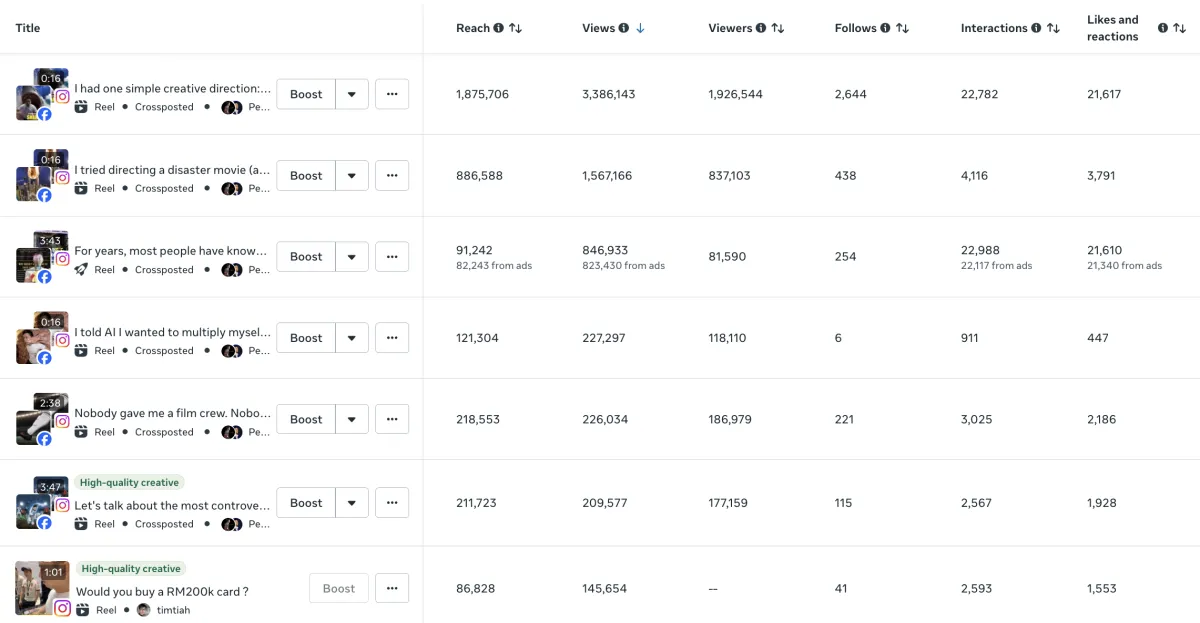The height and width of the screenshot is (623, 1200).
Task: Open three-dot menu for RM200k card reel
Action: point(392,588)
